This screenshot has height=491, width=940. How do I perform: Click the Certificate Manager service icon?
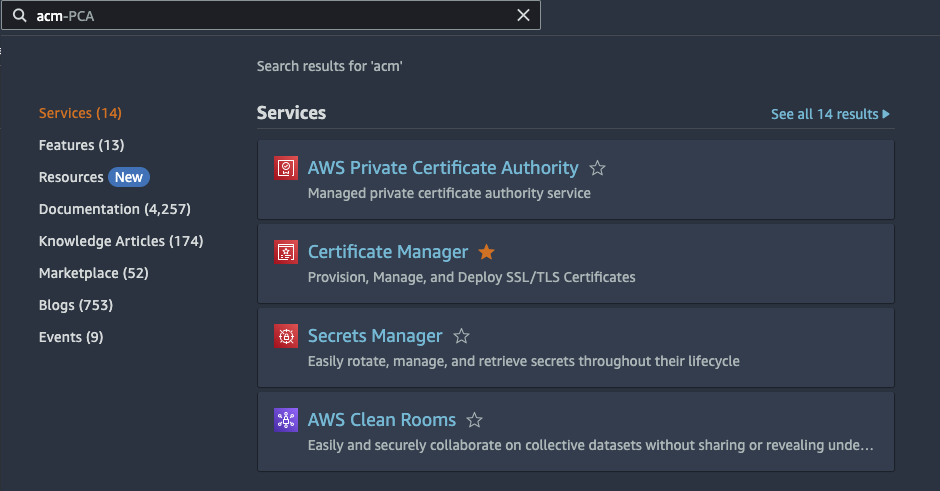pyautogui.click(x=286, y=252)
